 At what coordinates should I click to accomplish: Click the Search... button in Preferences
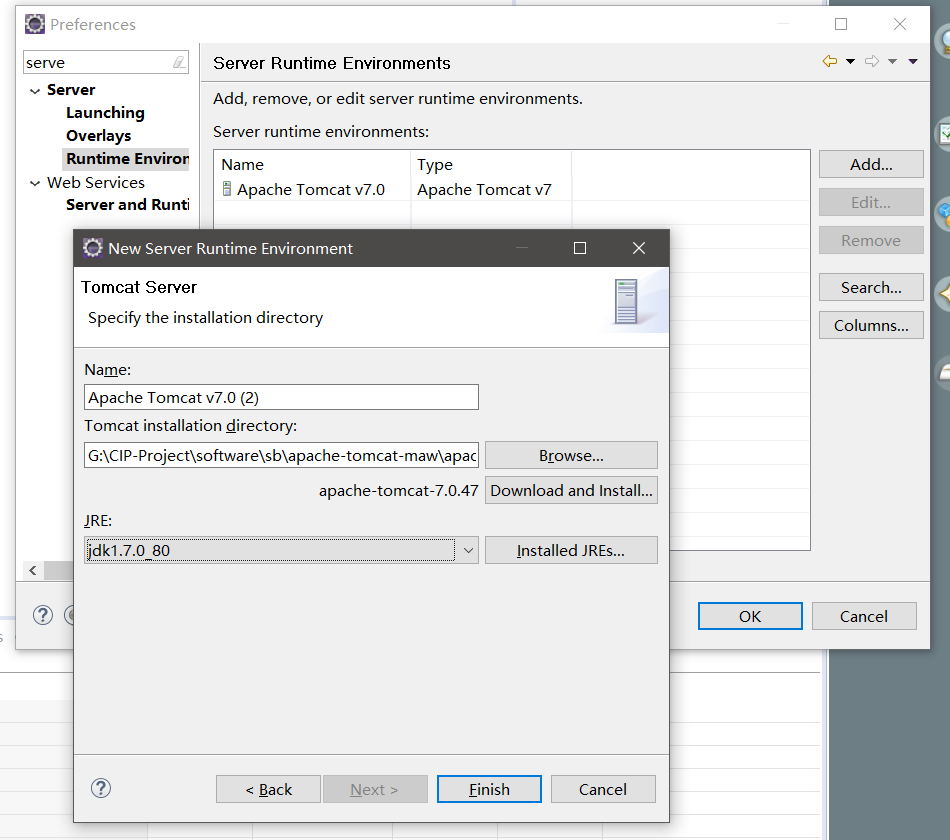871,287
